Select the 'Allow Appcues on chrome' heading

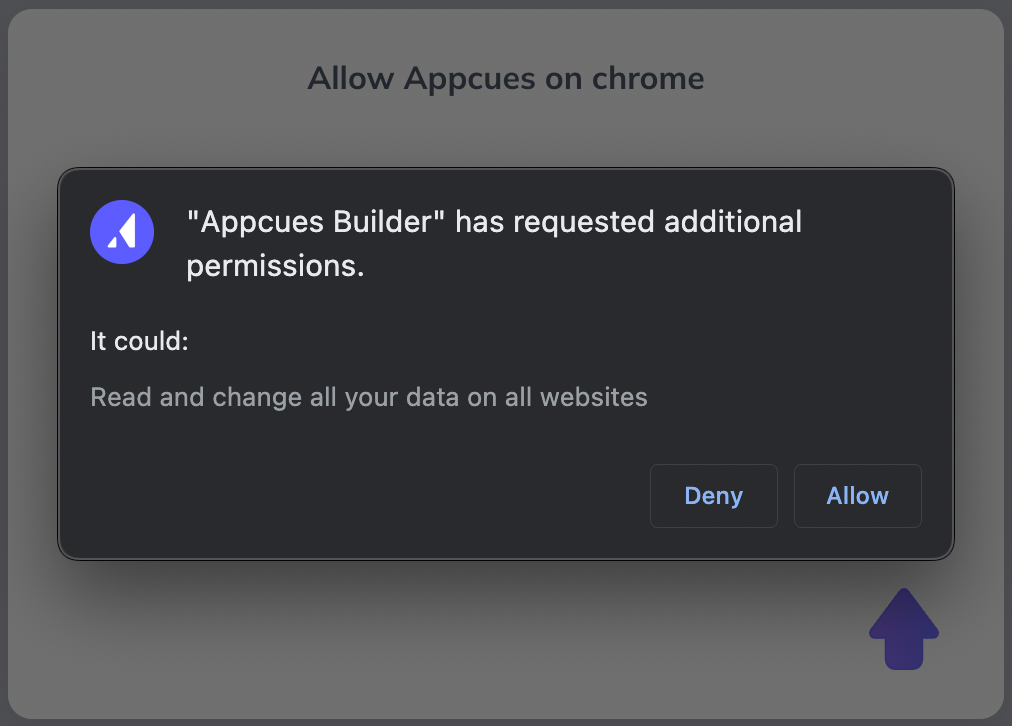coord(505,78)
